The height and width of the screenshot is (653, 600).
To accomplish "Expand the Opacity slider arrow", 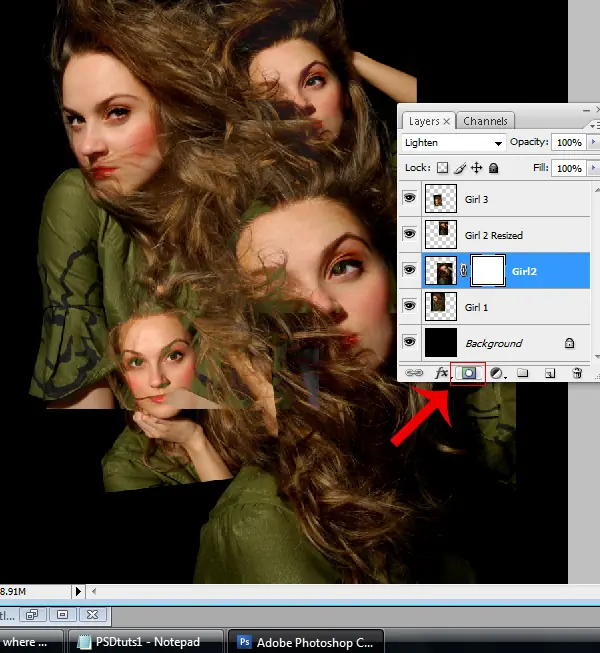I will tap(594, 143).
